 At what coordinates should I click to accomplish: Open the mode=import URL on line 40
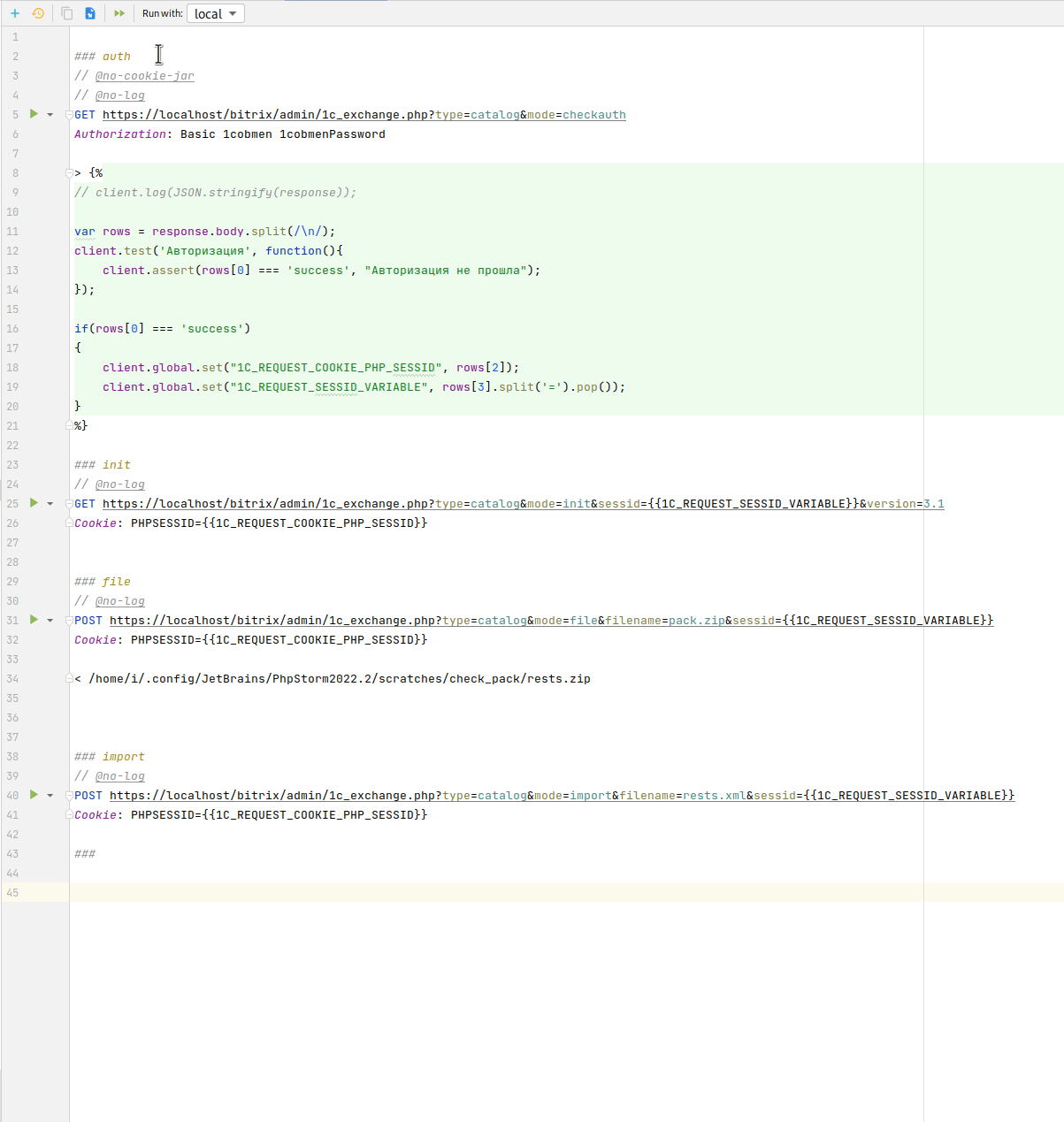[563, 796]
